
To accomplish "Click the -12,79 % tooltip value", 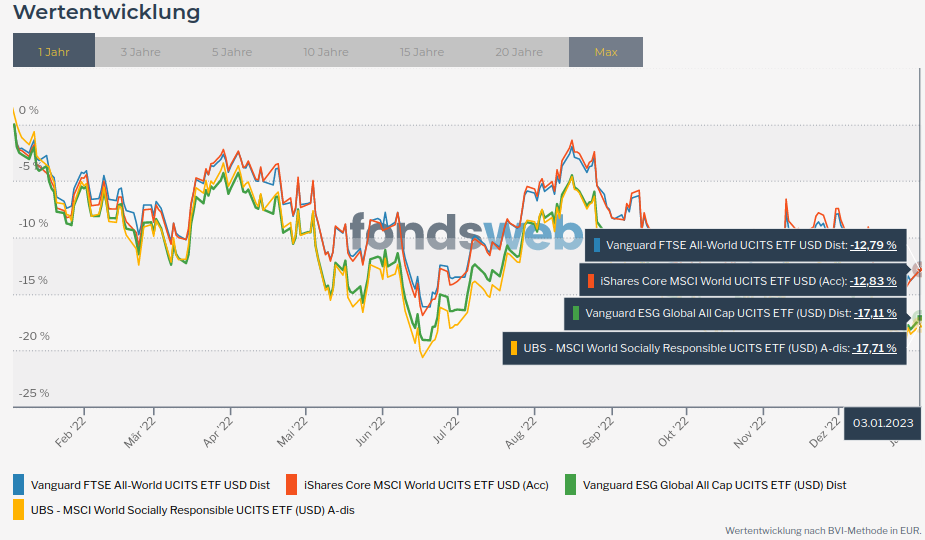I will [x=873, y=245].
